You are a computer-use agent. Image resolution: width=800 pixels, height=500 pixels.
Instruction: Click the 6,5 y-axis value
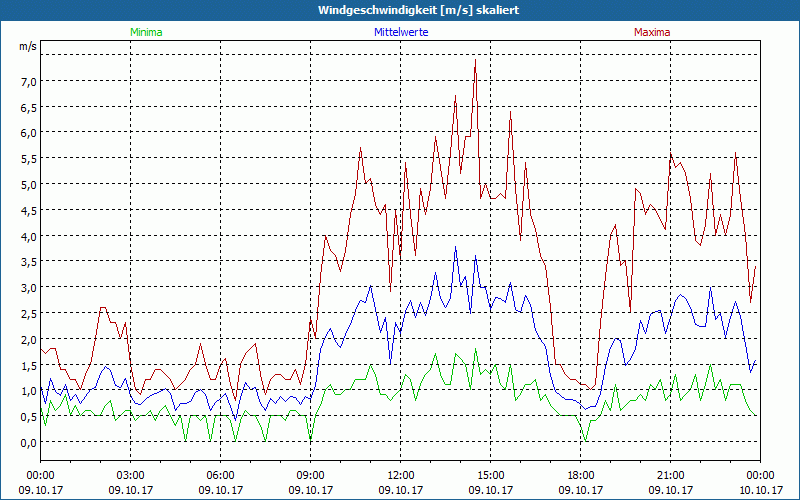click(29, 108)
